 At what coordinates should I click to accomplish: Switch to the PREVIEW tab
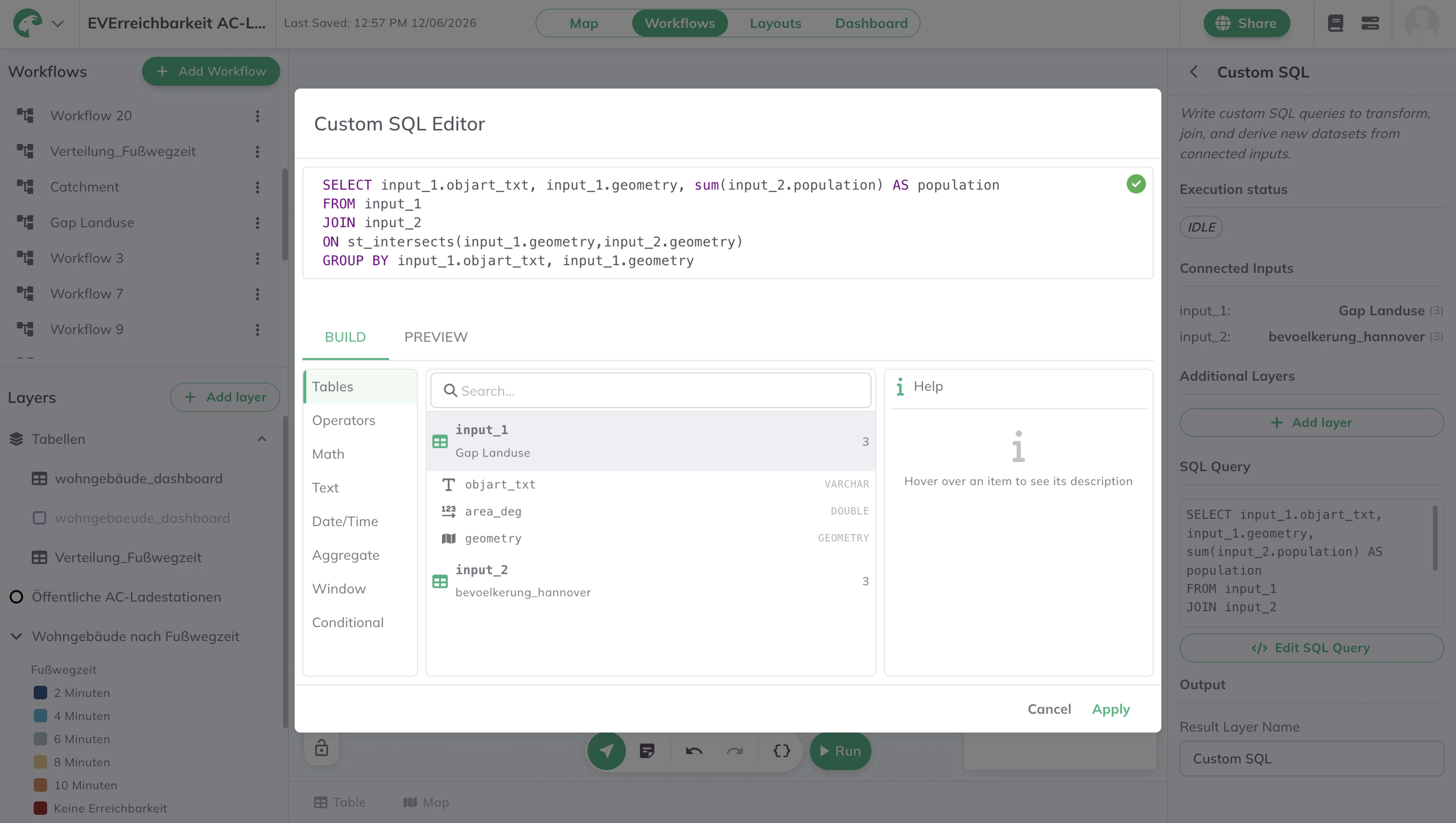(435, 337)
